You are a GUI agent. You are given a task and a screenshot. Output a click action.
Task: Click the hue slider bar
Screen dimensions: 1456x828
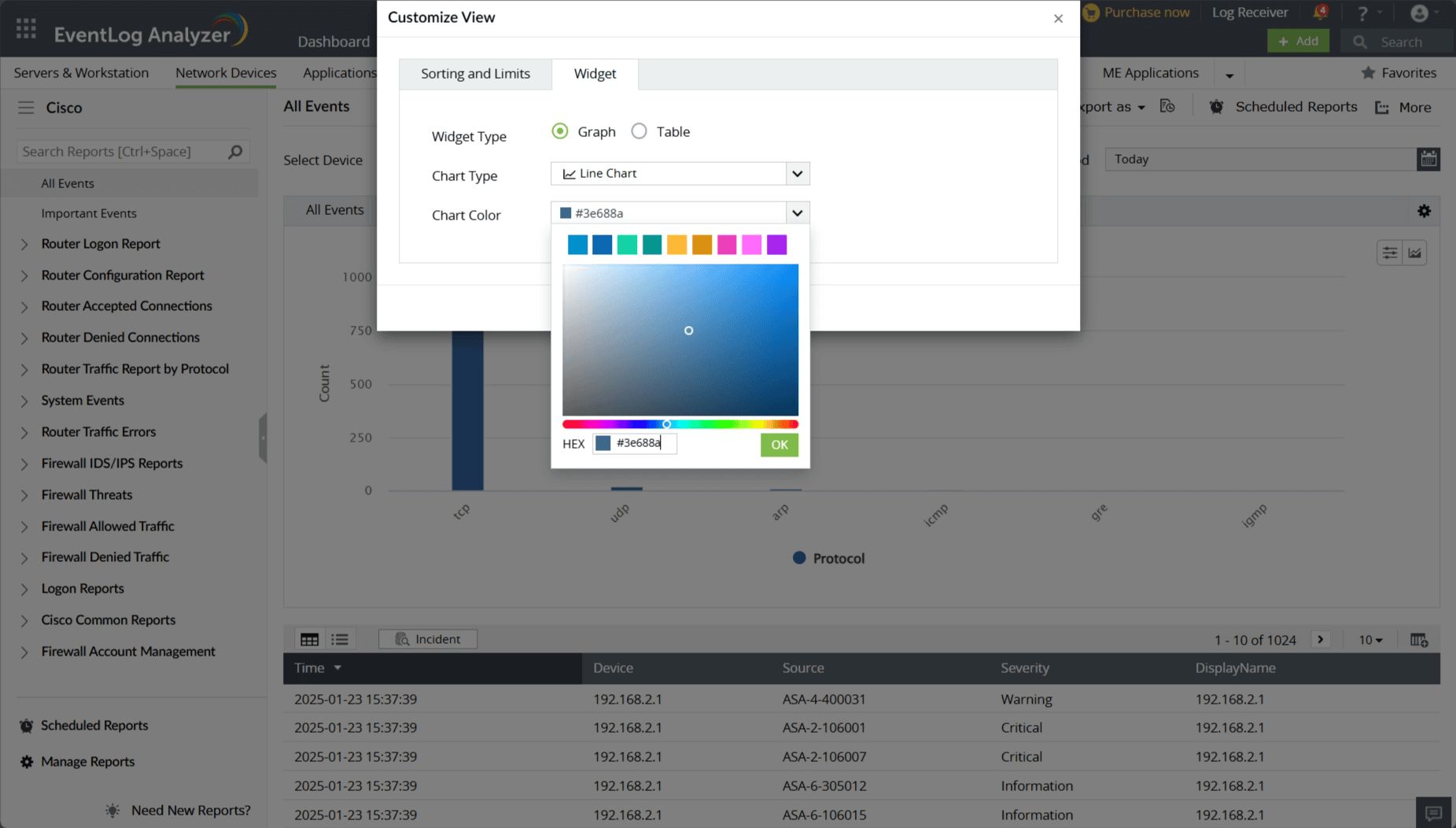[680, 424]
